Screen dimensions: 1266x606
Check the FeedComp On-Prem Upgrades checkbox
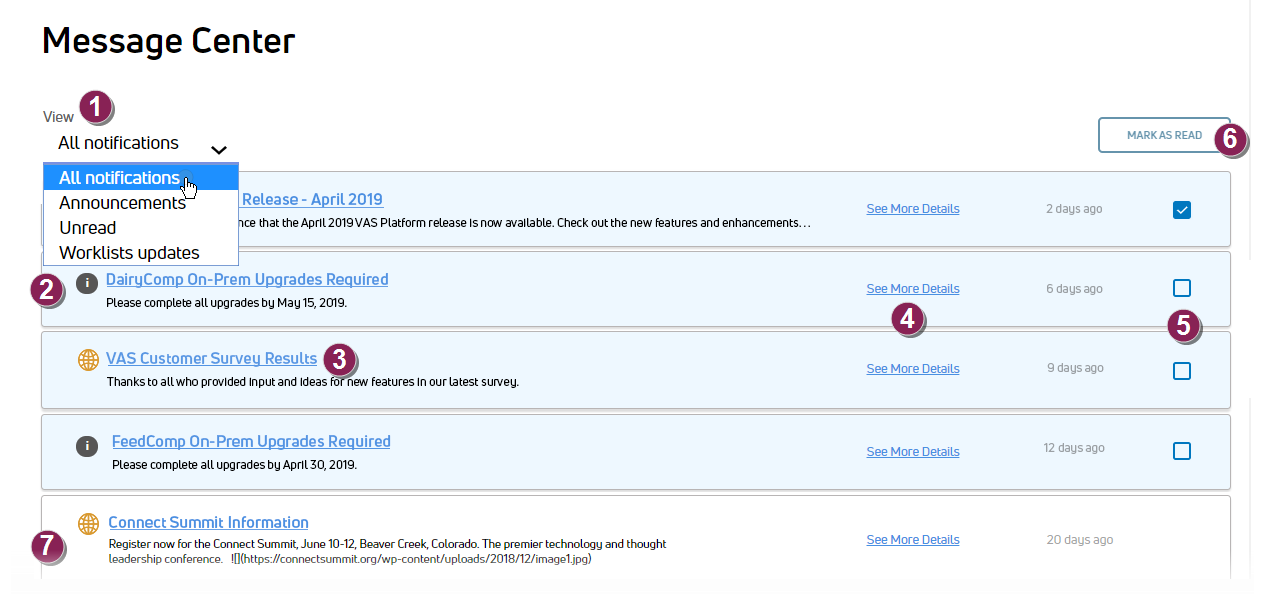coord(1181,451)
